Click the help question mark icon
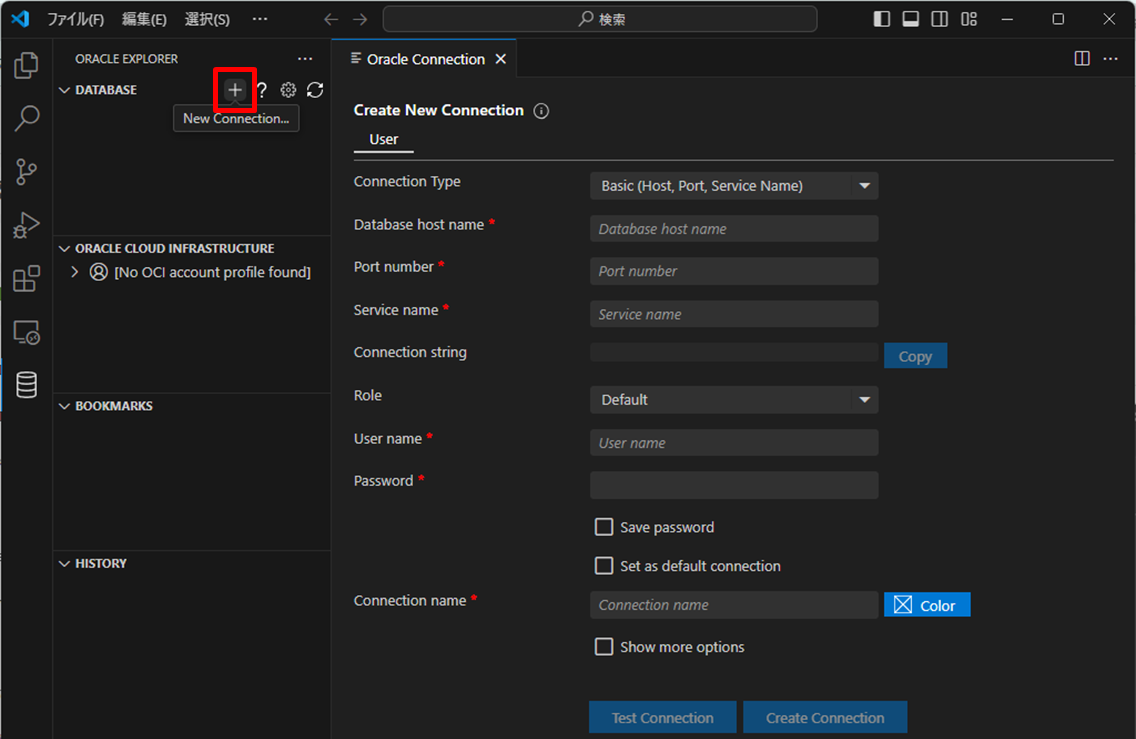 pos(261,90)
